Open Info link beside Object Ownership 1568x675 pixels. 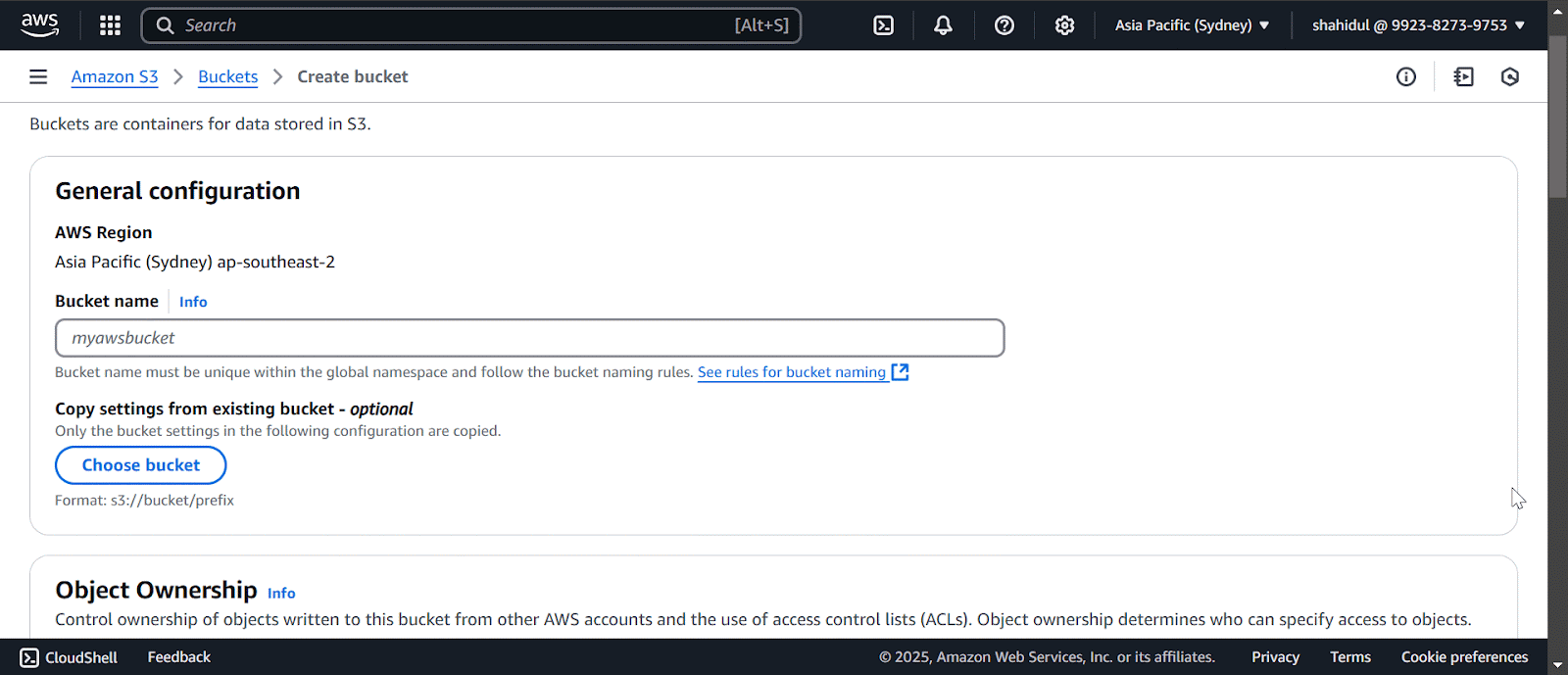281,593
